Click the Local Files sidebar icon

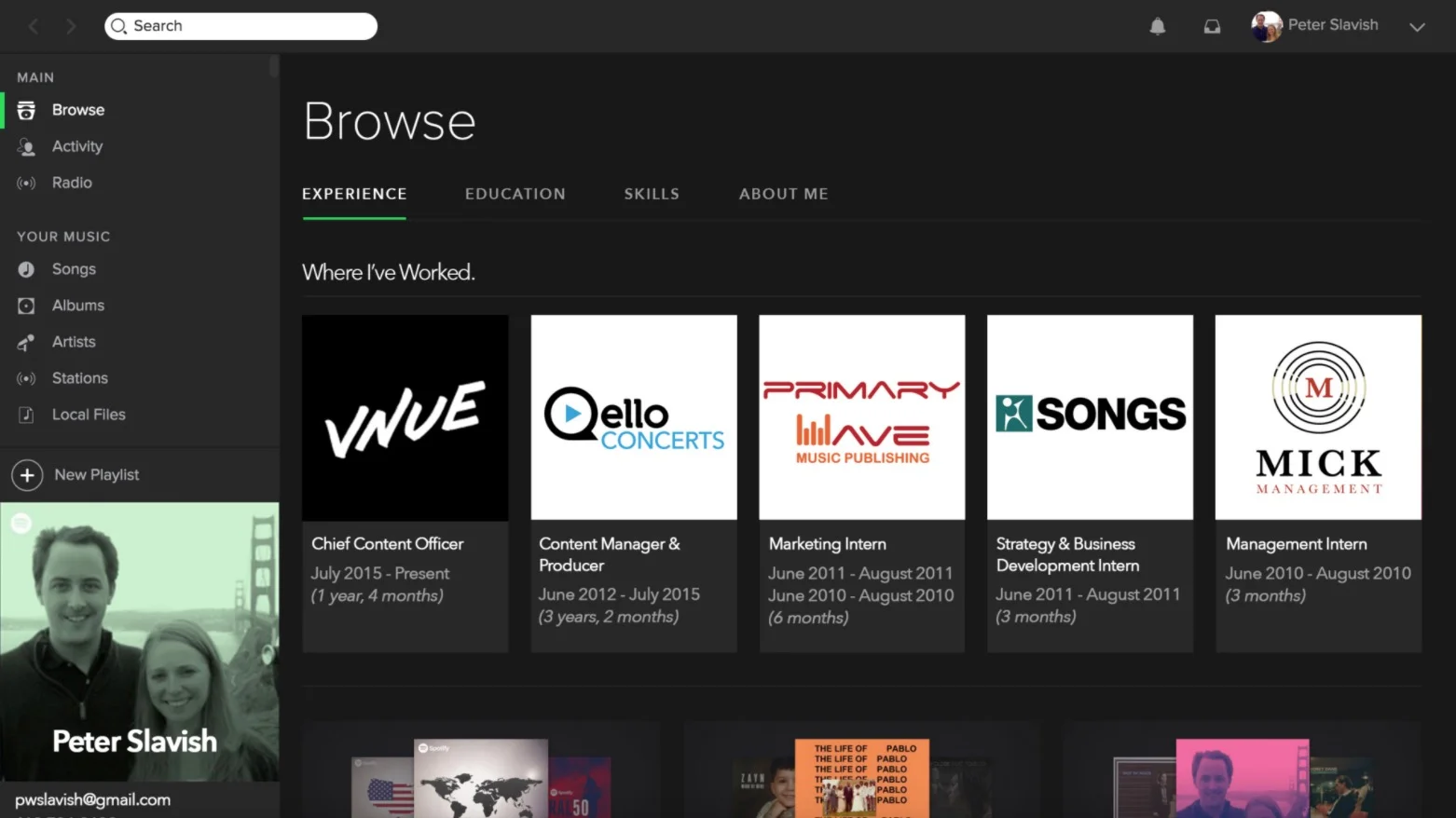coord(26,415)
